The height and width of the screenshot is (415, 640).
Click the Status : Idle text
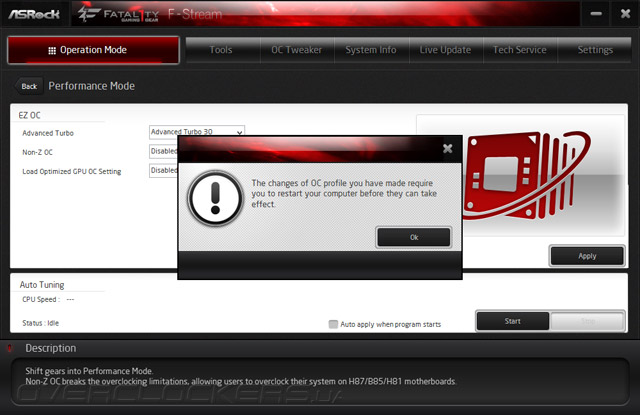(40, 323)
